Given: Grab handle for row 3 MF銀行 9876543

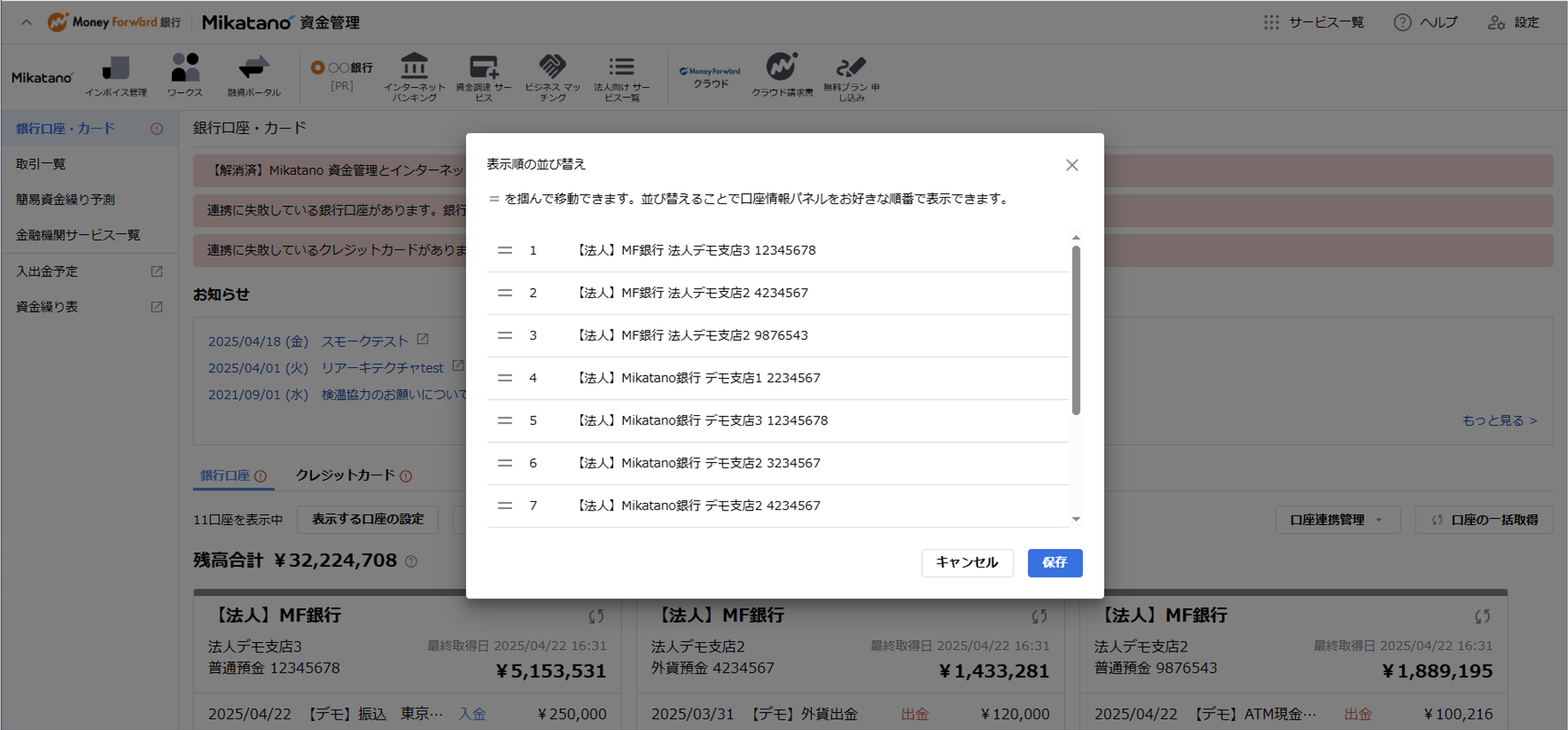Looking at the screenshot, I should click(504, 336).
